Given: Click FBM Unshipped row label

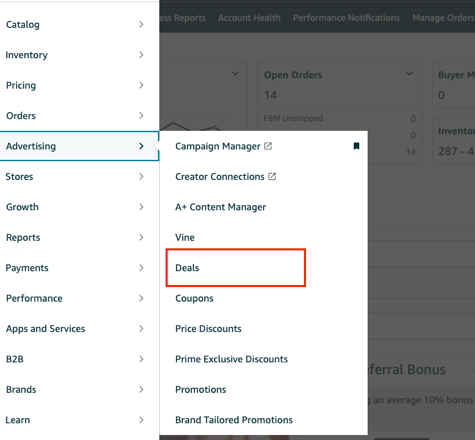Looking at the screenshot, I should tap(293, 118).
